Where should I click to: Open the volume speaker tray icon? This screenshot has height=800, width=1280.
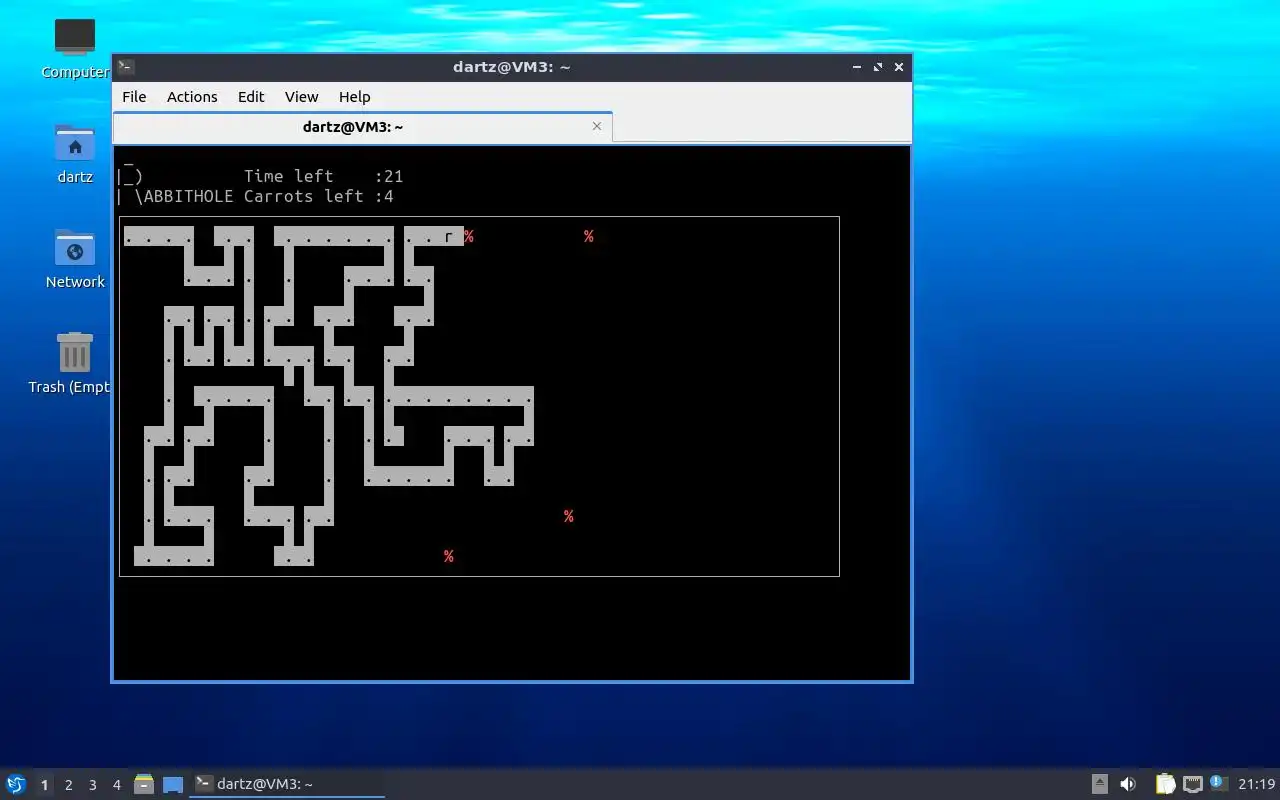click(x=1127, y=784)
